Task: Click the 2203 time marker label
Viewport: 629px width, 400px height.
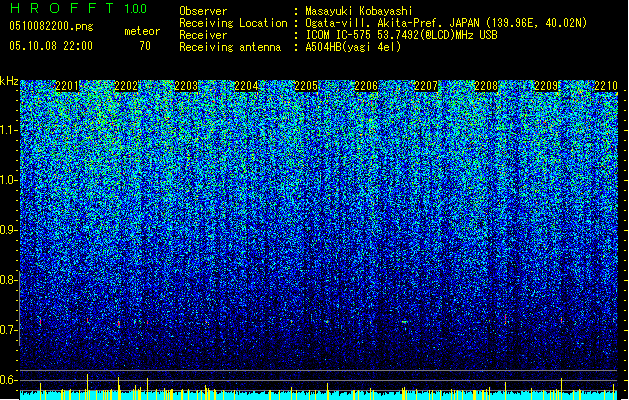Action: tap(186, 86)
